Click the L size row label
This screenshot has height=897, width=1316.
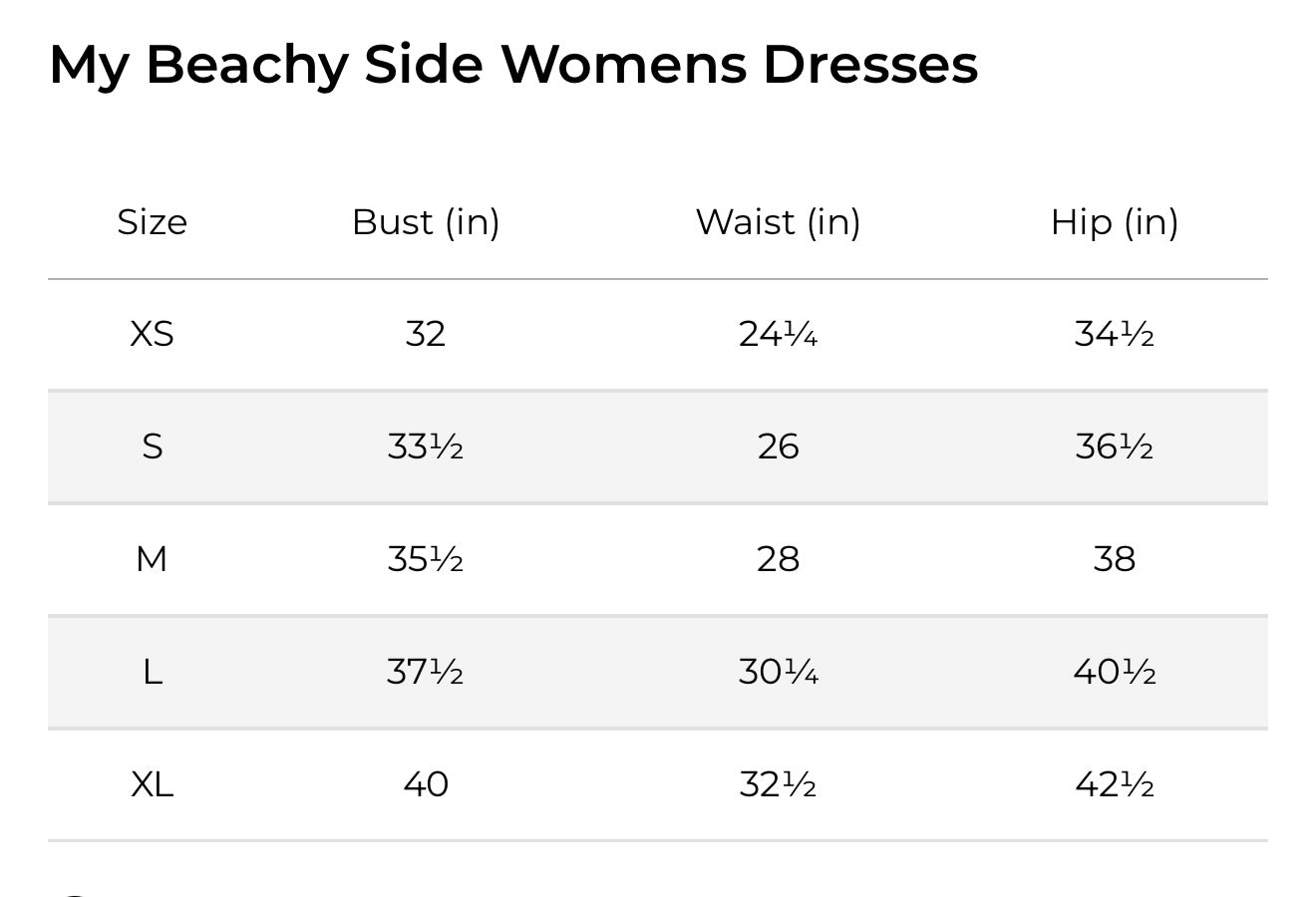(152, 672)
